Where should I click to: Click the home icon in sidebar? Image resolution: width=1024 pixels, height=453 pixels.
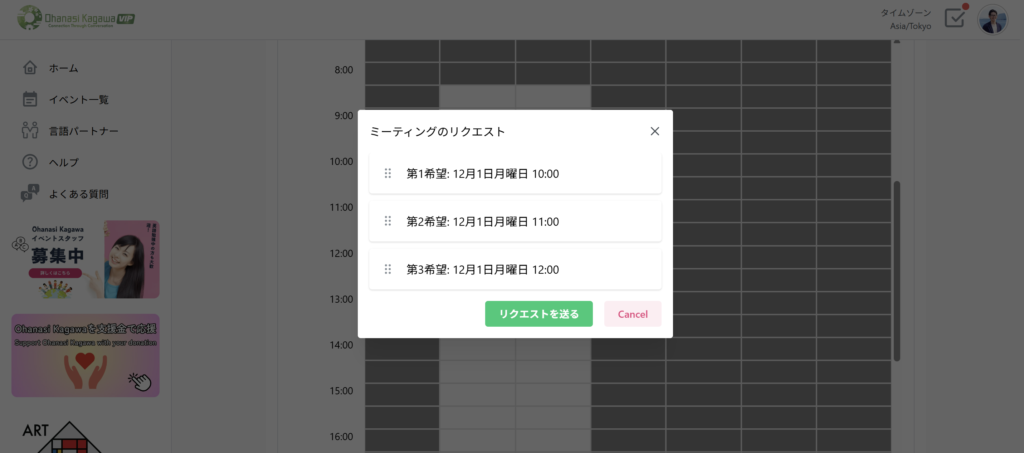coord(30,68)
